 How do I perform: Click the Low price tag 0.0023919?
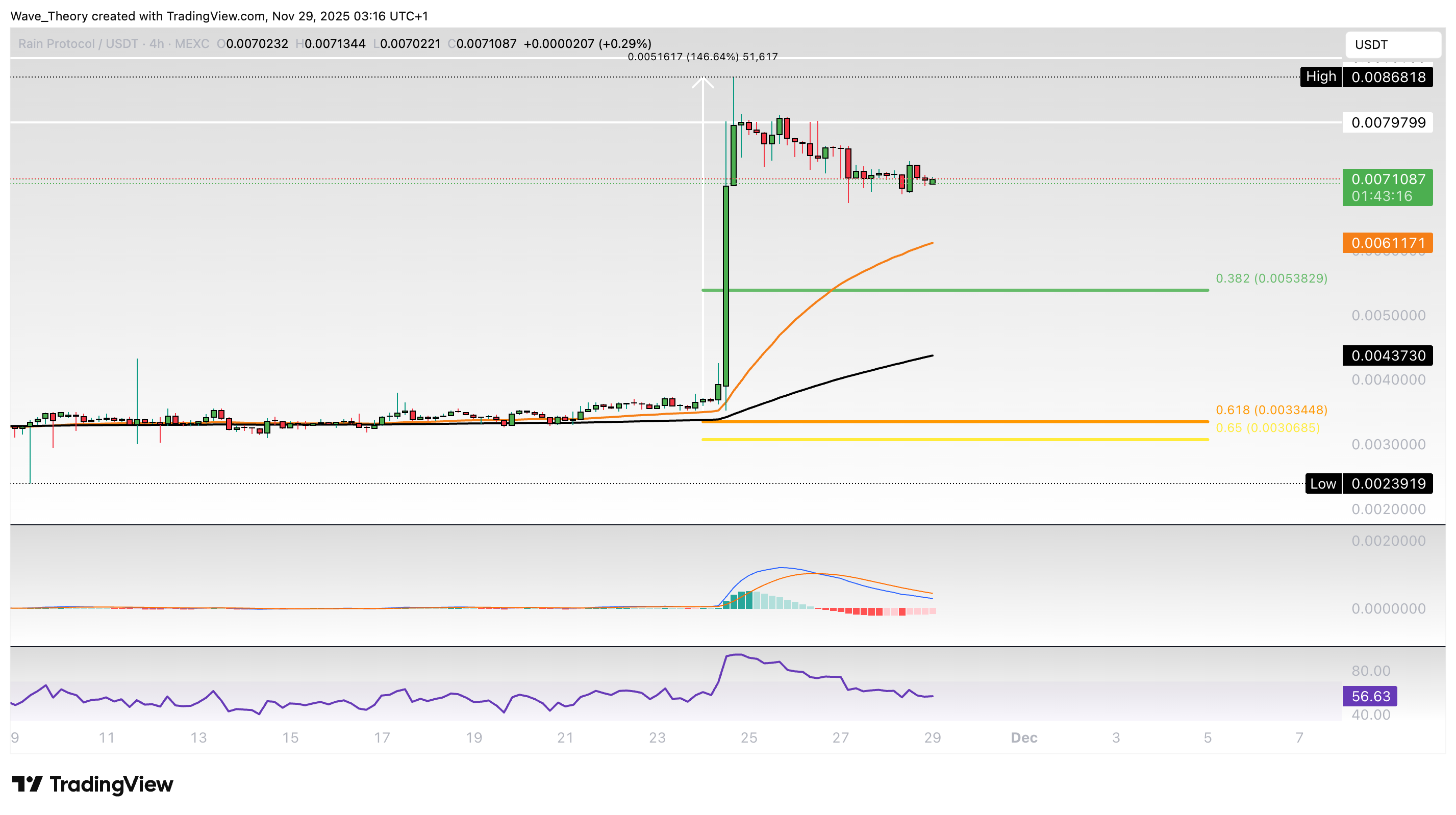click(1388, 484)
